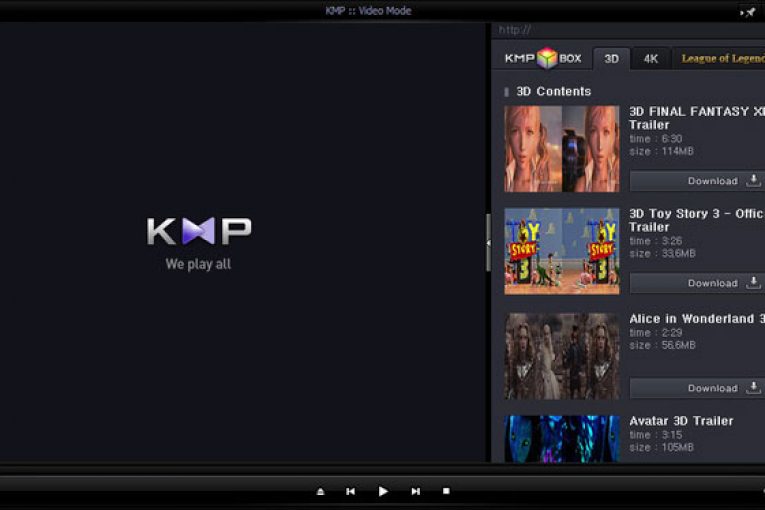The width and height of the screenshot is (765, 510).
Task: Open the Avatar 3D trailer thumbnail
Action: point(562,438)
